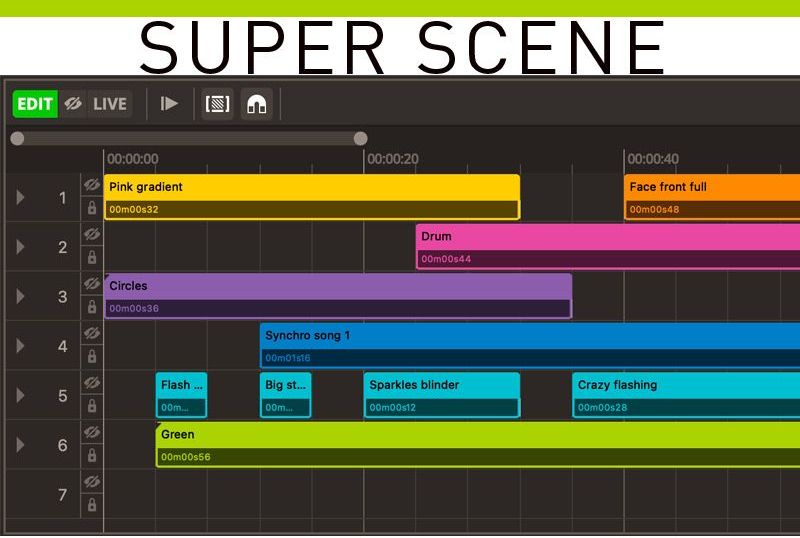Toggle the magnet snap icon
Screen dimensions: 800x538
point(256,103)
